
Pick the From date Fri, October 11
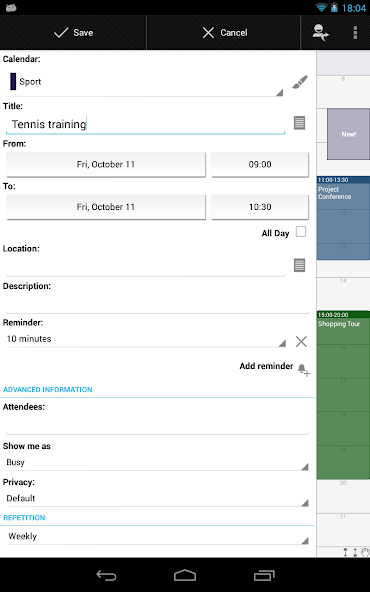coord(106,165)
